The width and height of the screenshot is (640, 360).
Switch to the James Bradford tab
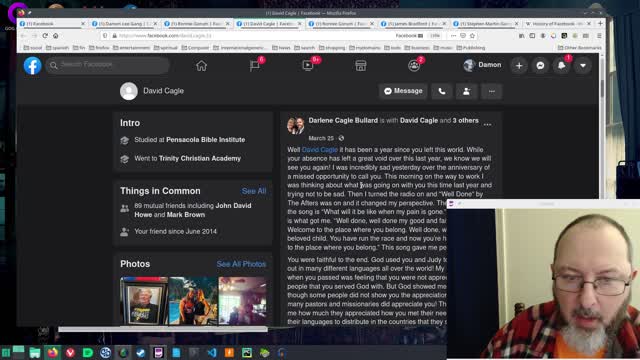[413, 24]
